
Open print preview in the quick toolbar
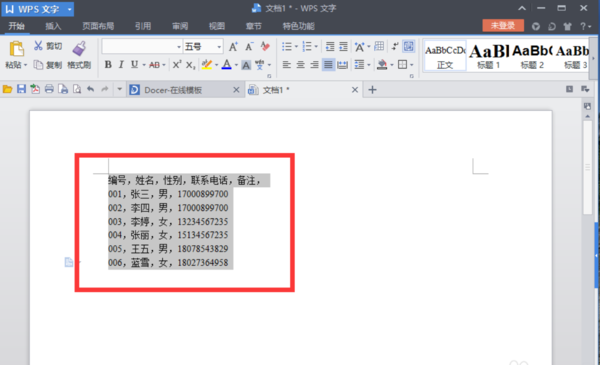tap(77, 90)
